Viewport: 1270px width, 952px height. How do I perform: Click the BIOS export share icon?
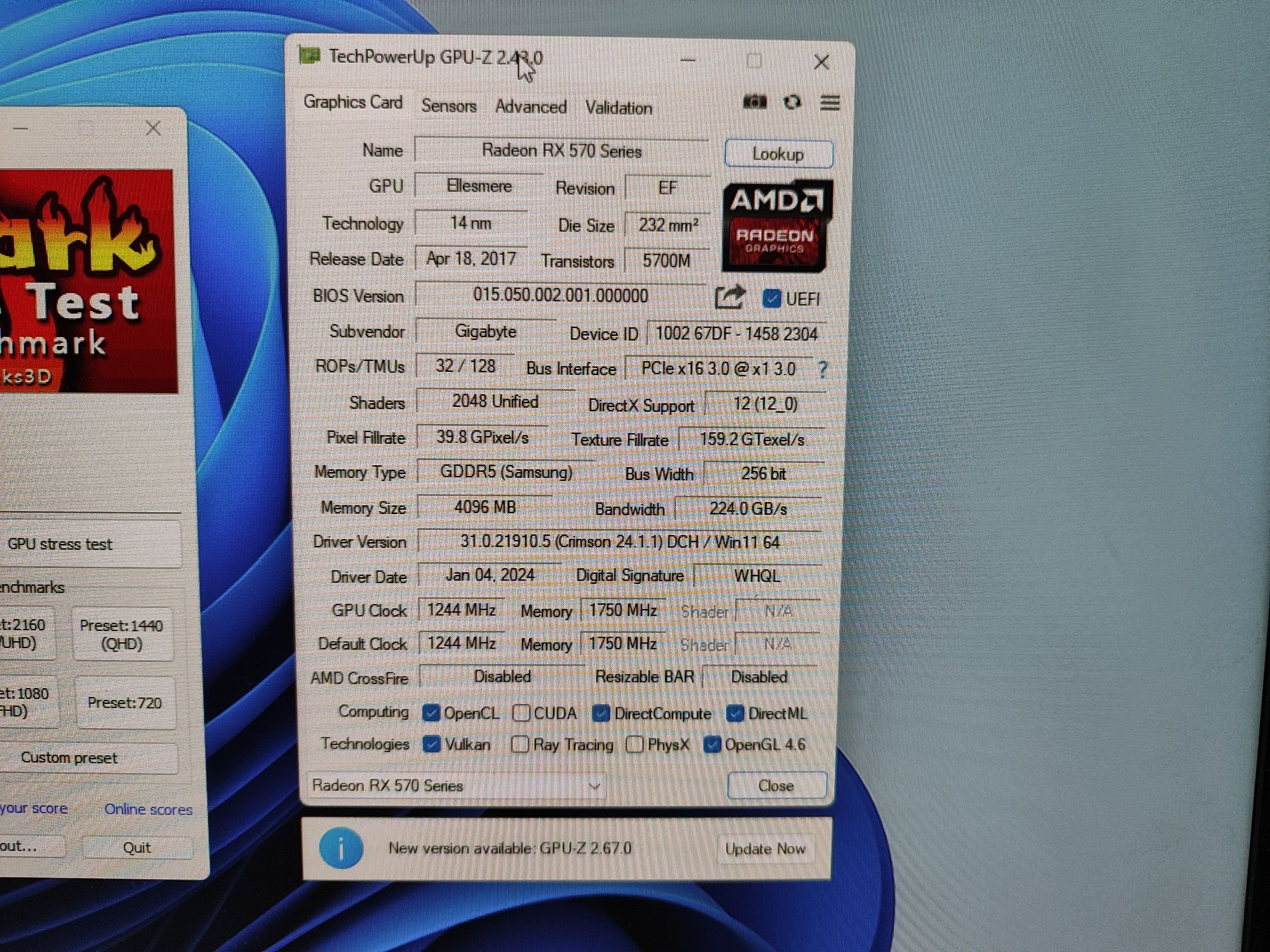pyautogui.click(x=729, y=297)
